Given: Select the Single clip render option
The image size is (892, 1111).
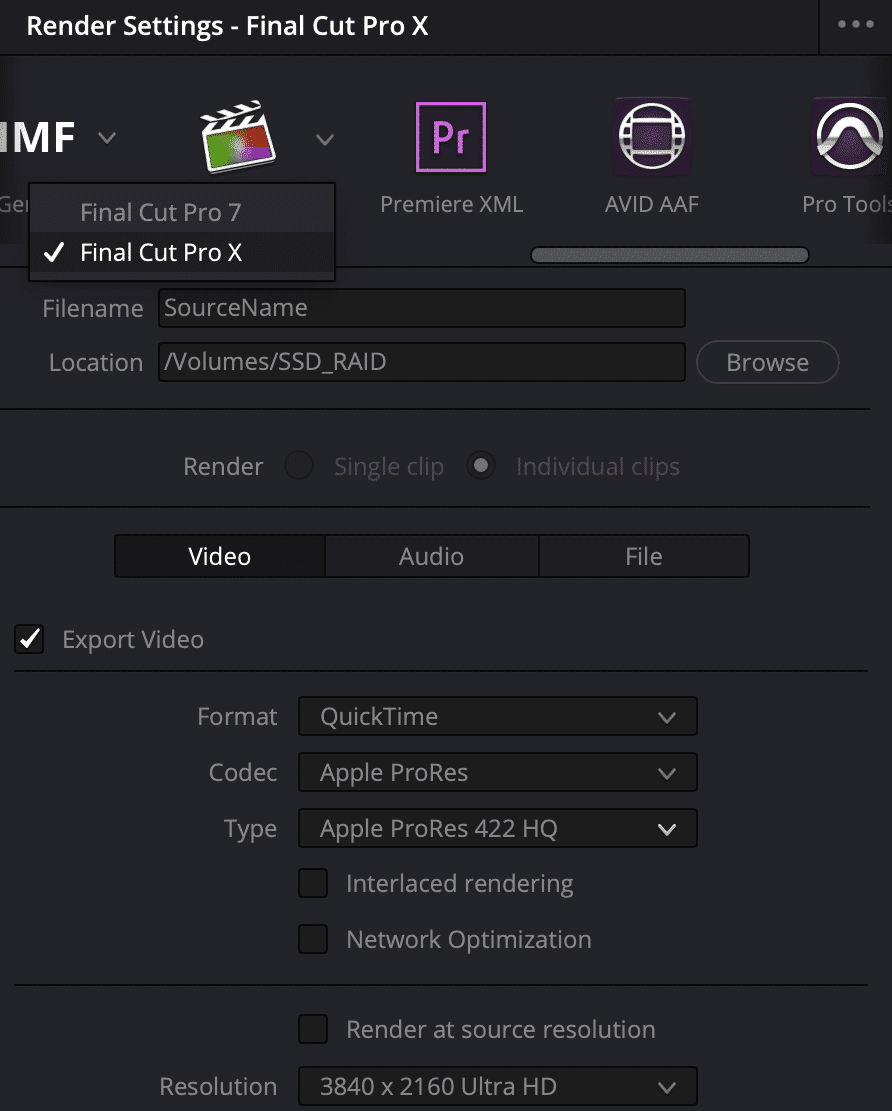Looking at the screenshot, I should click(300, 467).
